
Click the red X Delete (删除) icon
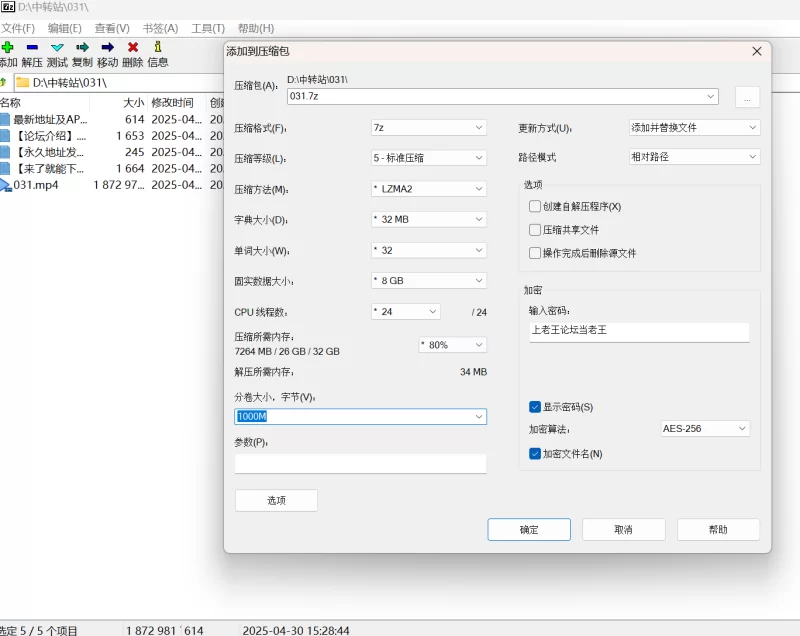132,47
